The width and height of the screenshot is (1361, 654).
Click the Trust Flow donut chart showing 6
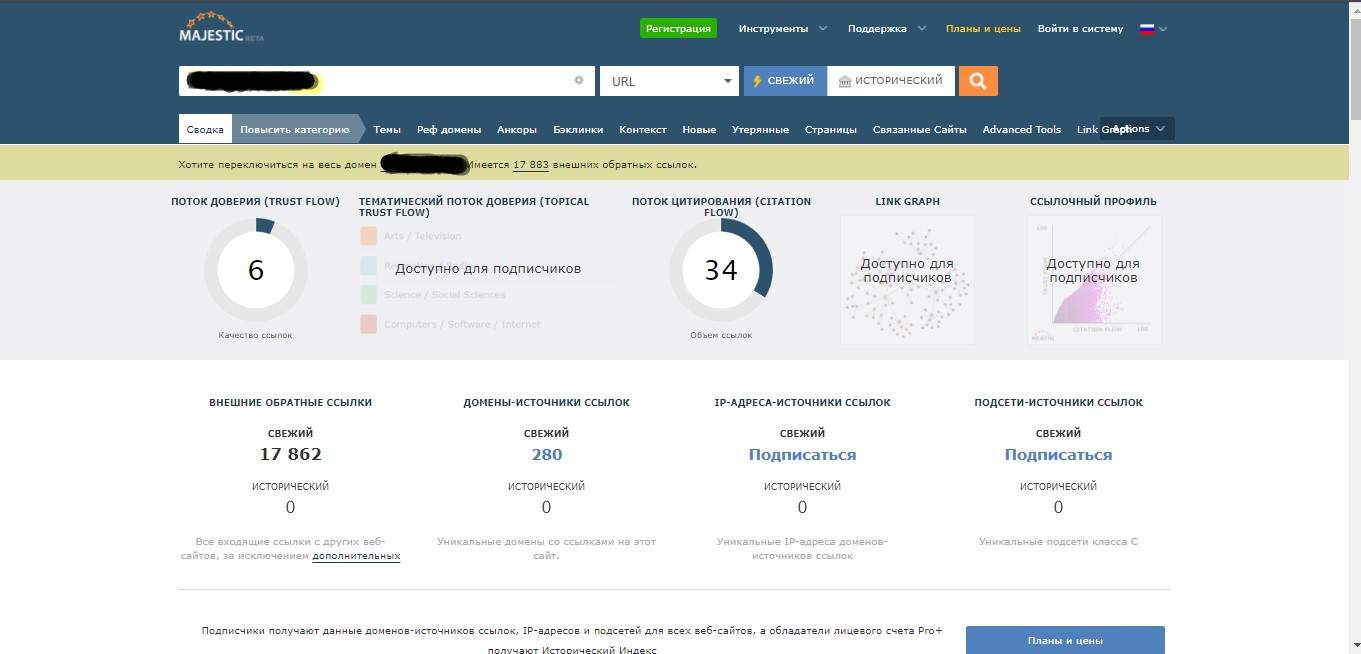pos(256,270)
